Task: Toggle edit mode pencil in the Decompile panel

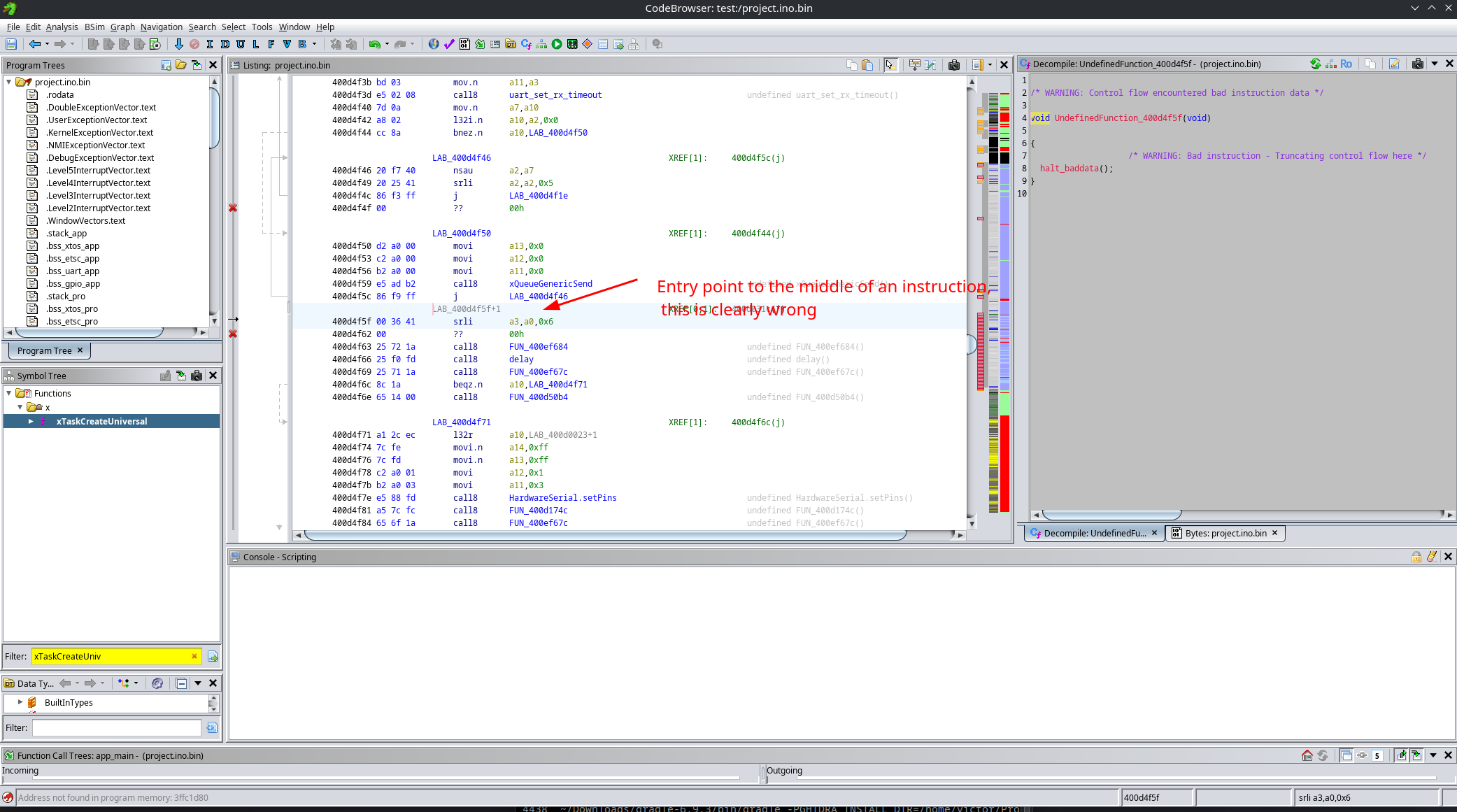Action: (1395, 64)
